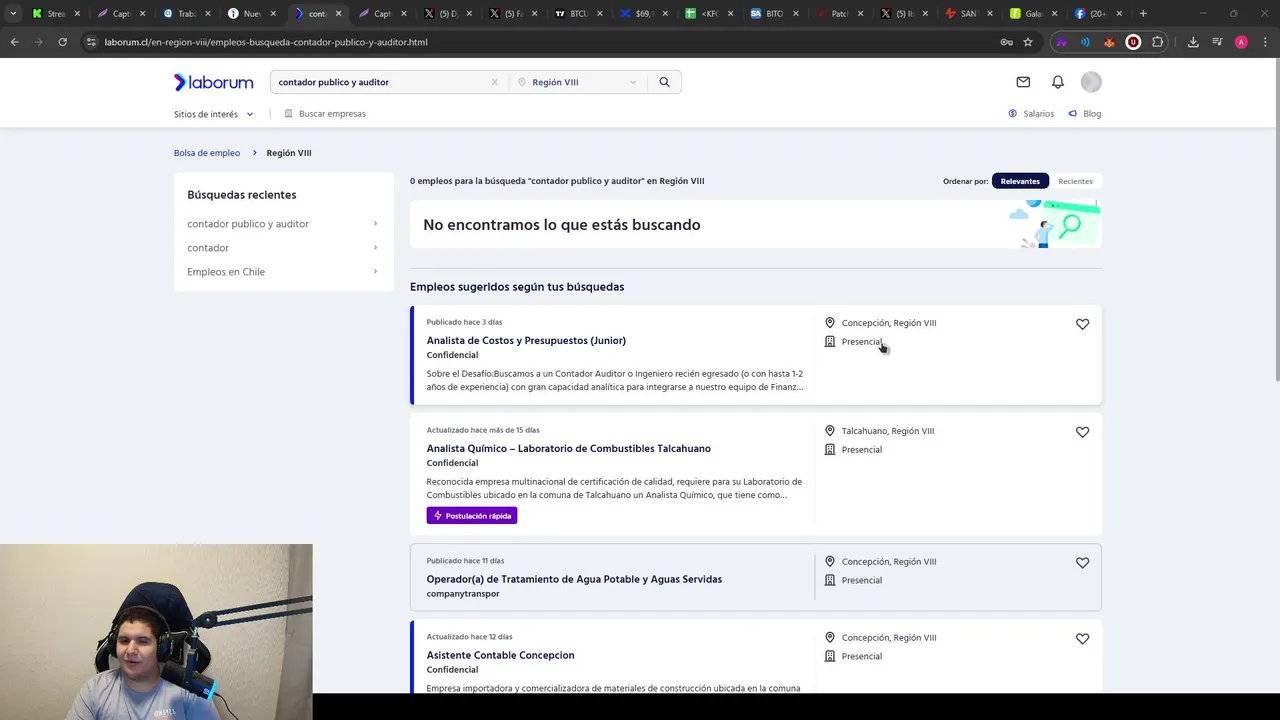Open the user profile avatar
This screenshot has width=1280, height=720.
(x=1091, y=82)
